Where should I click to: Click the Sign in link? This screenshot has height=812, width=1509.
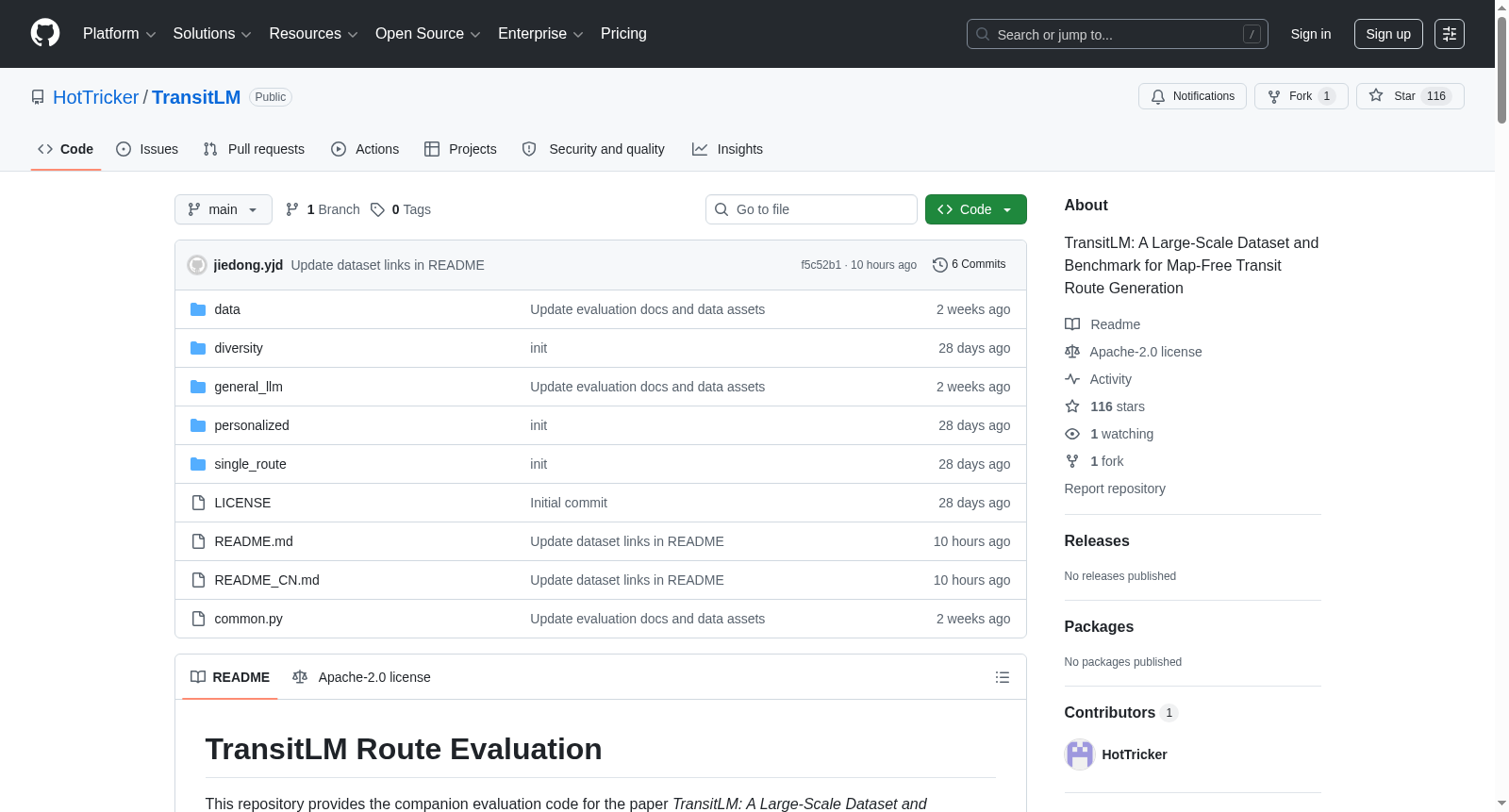click(1311, 34)
